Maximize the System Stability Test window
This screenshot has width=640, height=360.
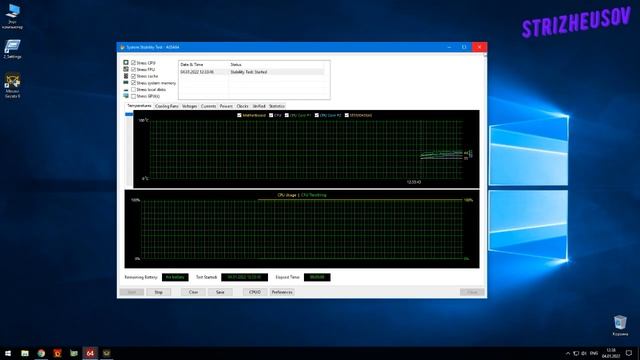point(464,47)
